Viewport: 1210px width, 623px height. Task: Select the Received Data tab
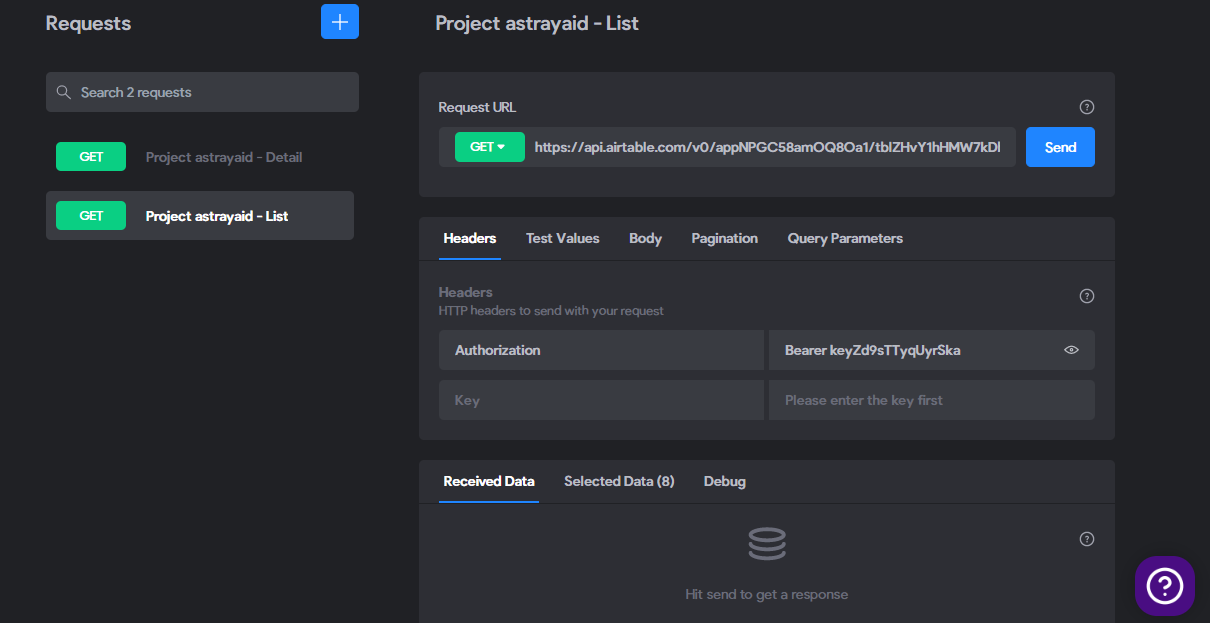coord(489,481)
